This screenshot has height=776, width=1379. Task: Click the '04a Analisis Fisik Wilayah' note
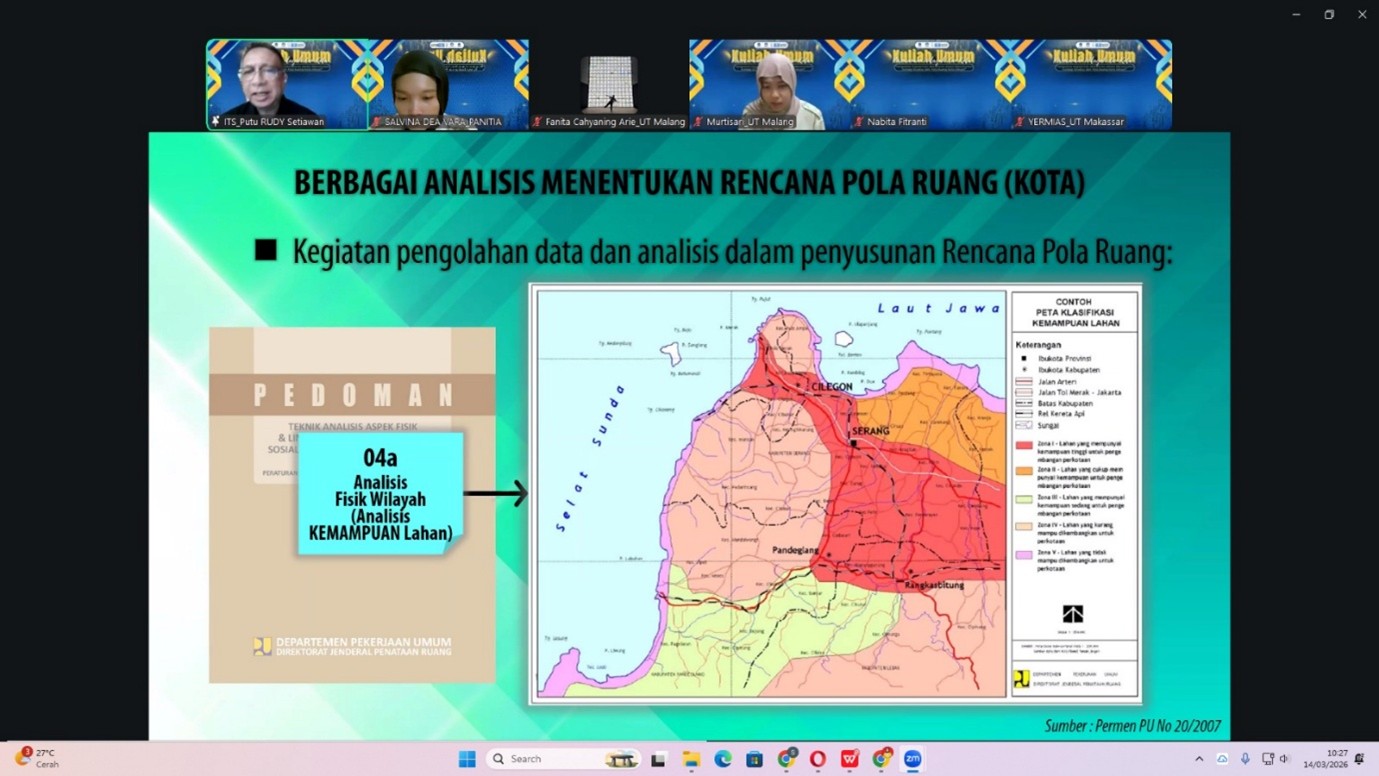point(381,493)
